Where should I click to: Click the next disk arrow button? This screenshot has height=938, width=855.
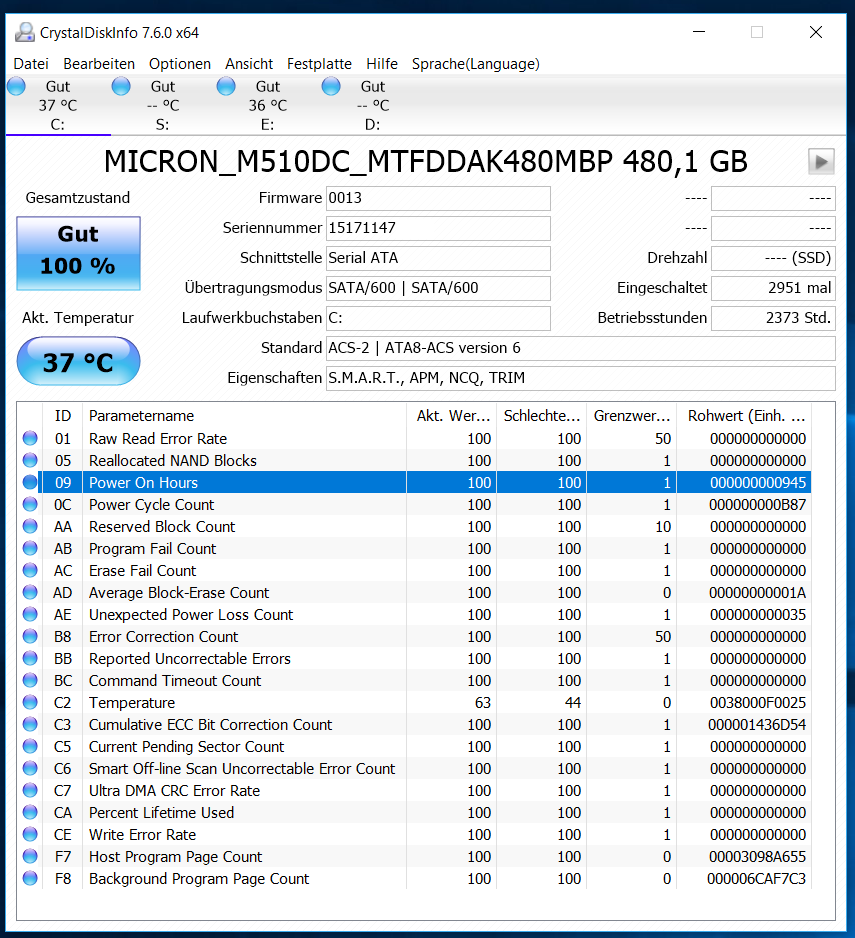pos(821,162)
